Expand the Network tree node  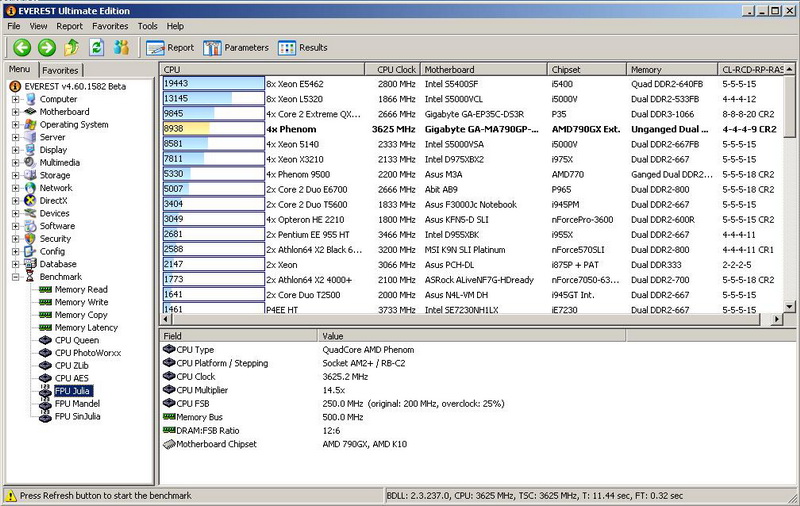(15, 188)
